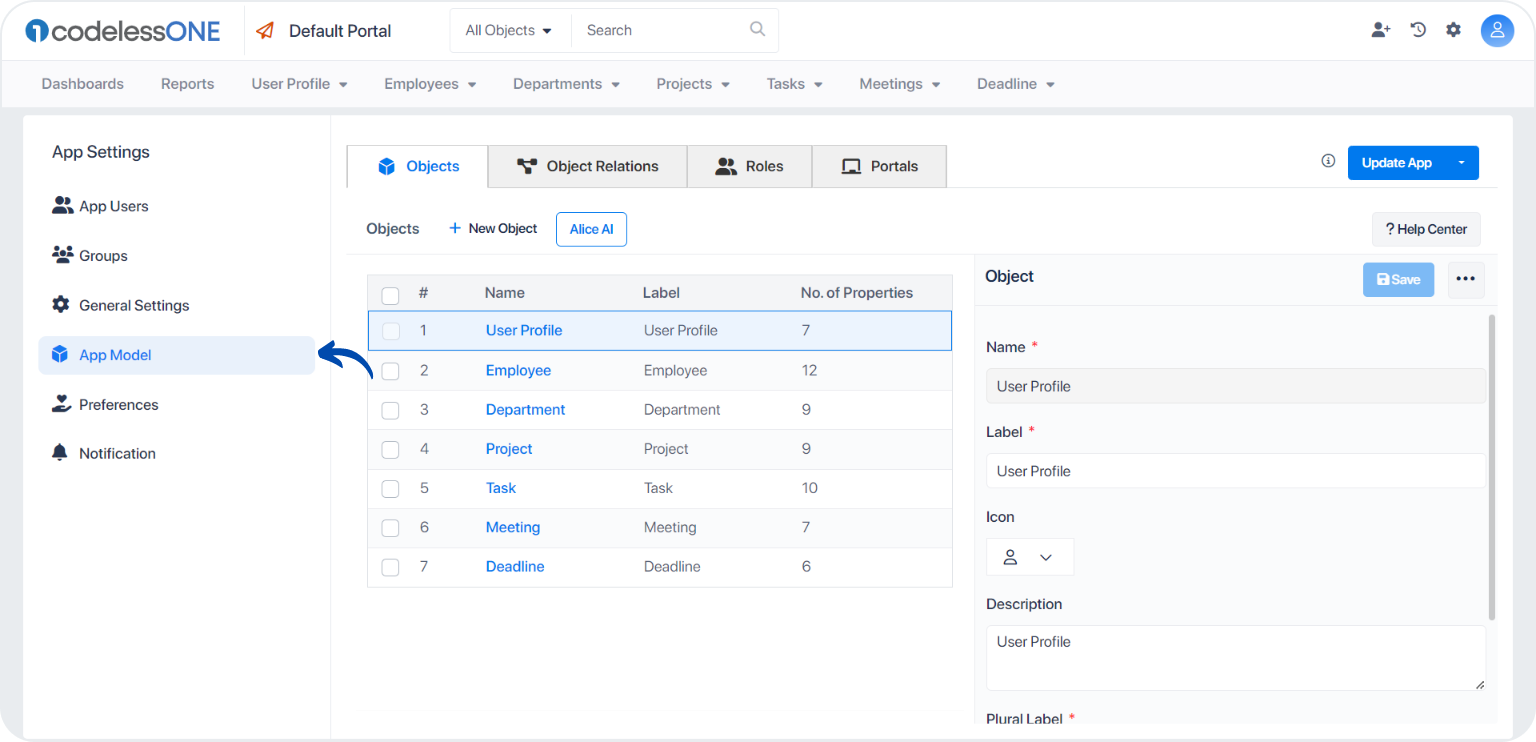
Task: Select the Objects tab
Action: point(418,166)
